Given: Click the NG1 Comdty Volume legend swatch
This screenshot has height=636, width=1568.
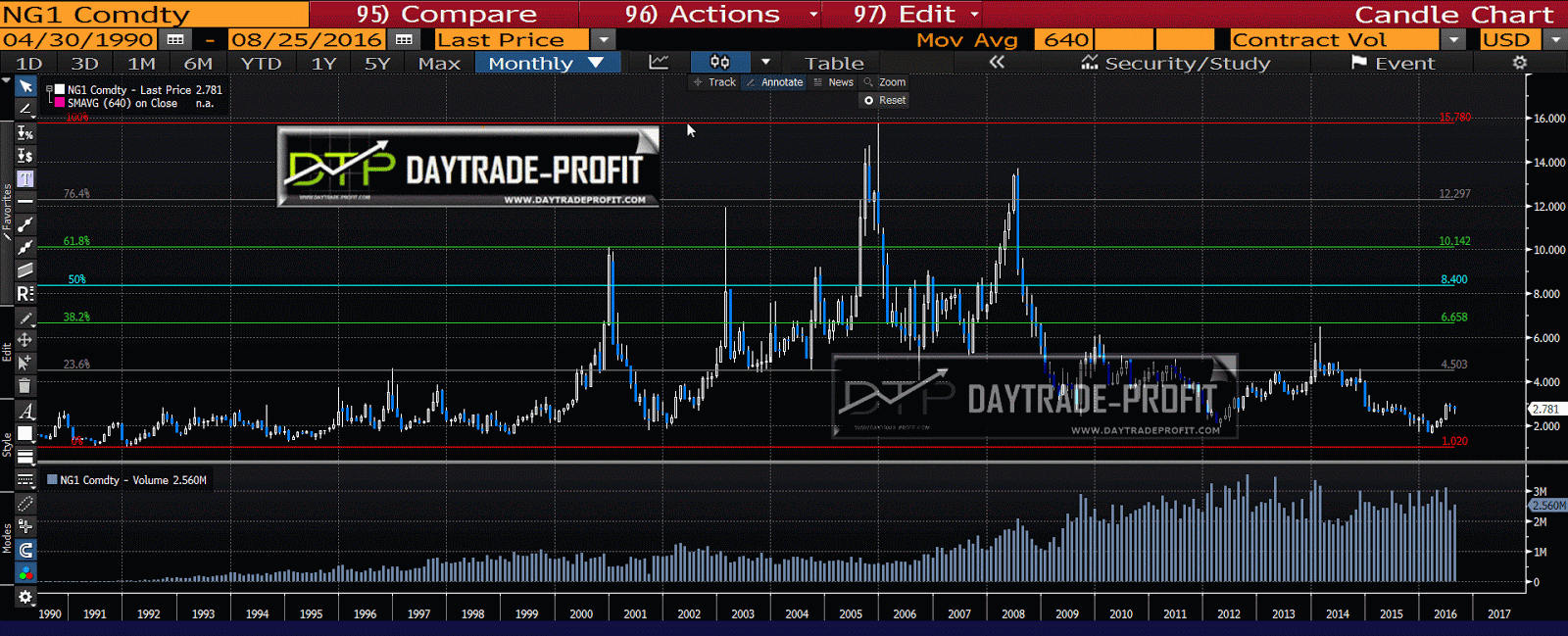Looking at the screenshot, I should [x=52, y=480].
